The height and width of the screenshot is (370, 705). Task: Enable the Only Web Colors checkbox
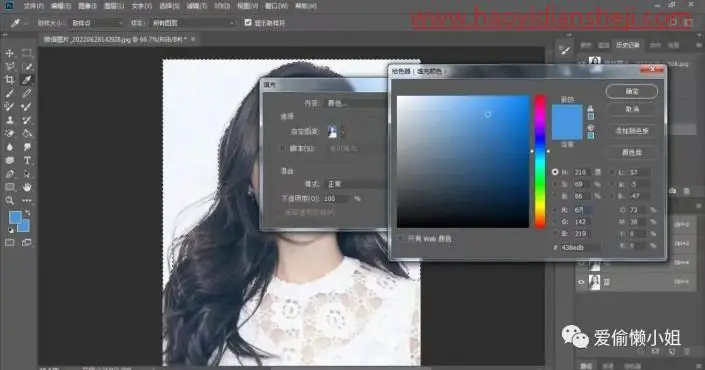coord(400,239)
